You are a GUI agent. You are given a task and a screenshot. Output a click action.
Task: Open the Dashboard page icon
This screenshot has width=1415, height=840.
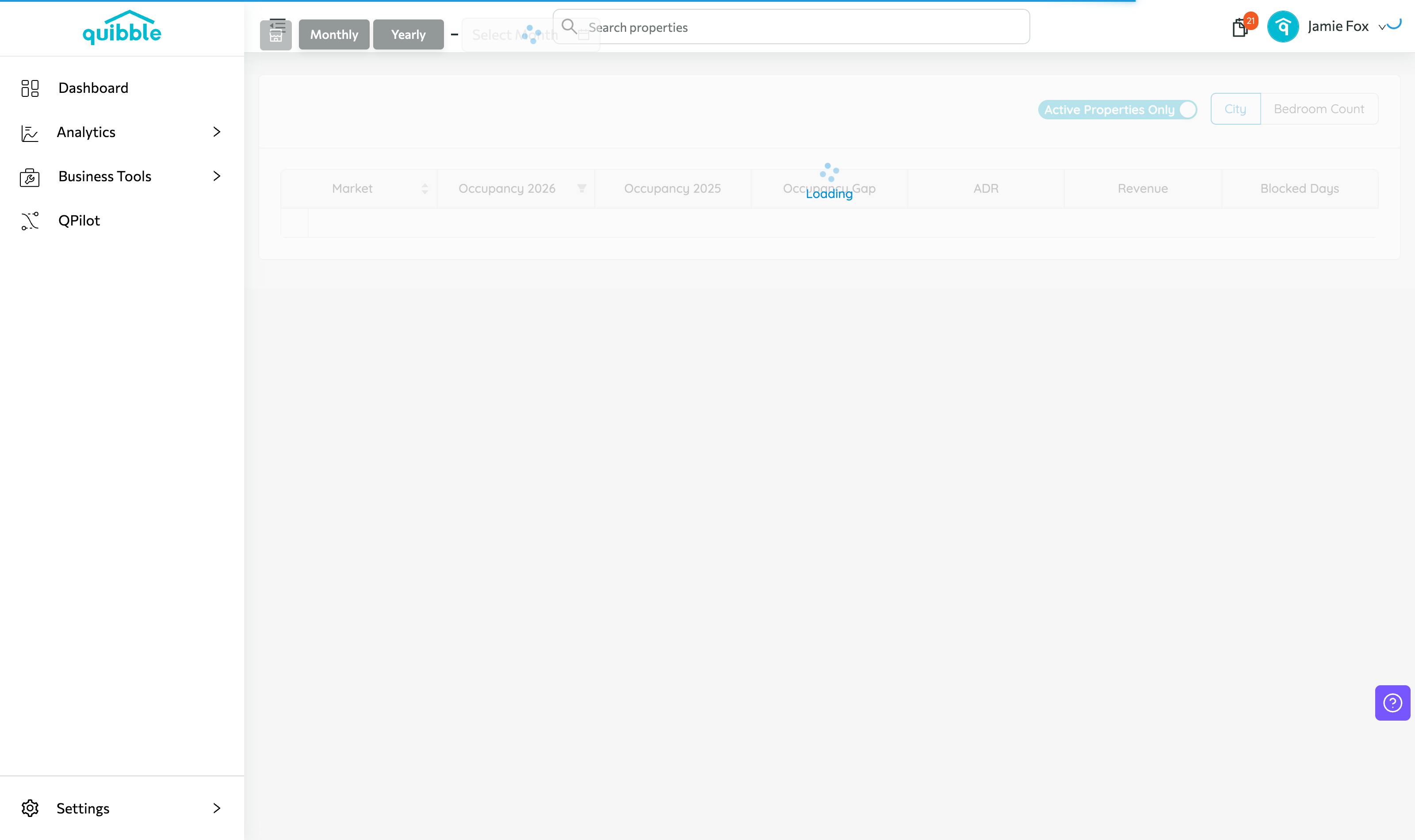click(30, 88)
